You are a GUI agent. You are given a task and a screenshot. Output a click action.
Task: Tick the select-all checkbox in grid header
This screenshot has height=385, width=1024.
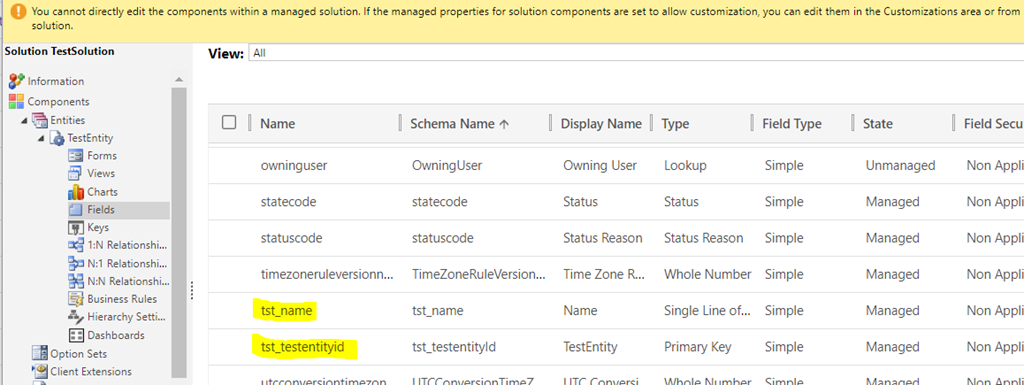click(x=229, y=123)
